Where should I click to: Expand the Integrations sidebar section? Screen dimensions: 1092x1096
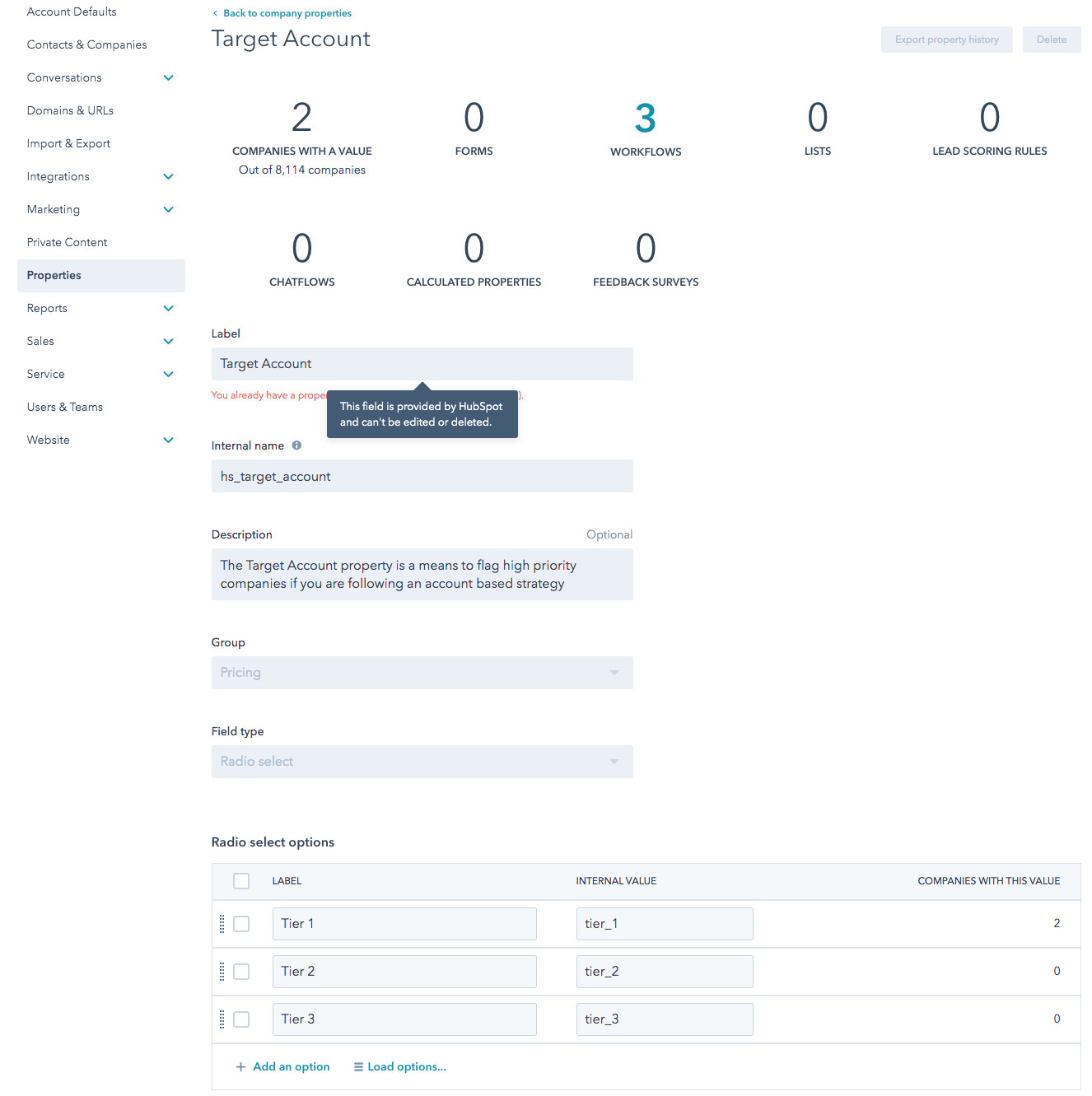point(168,177)
